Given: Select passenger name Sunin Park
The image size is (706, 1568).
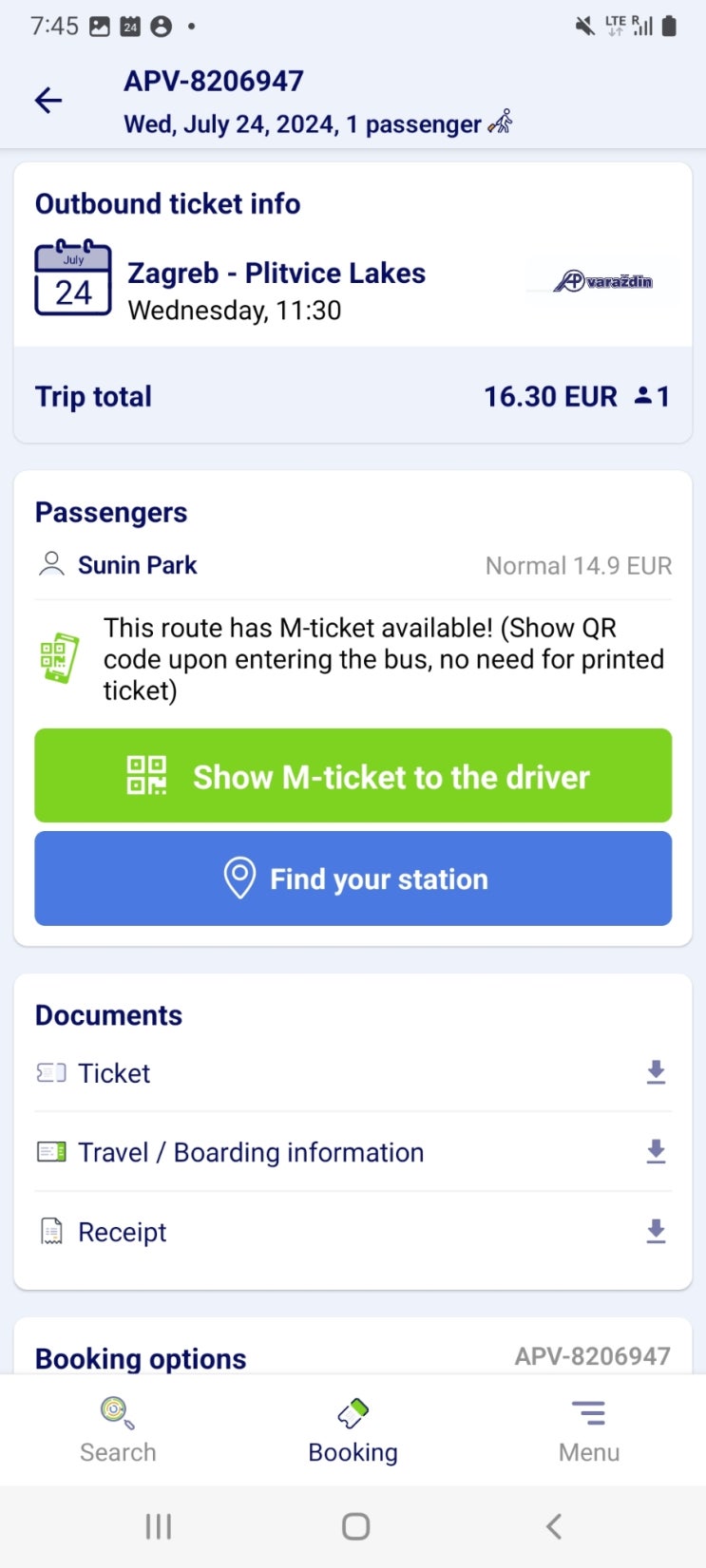Looking at the screenshot, I should [x=138, y=565].
